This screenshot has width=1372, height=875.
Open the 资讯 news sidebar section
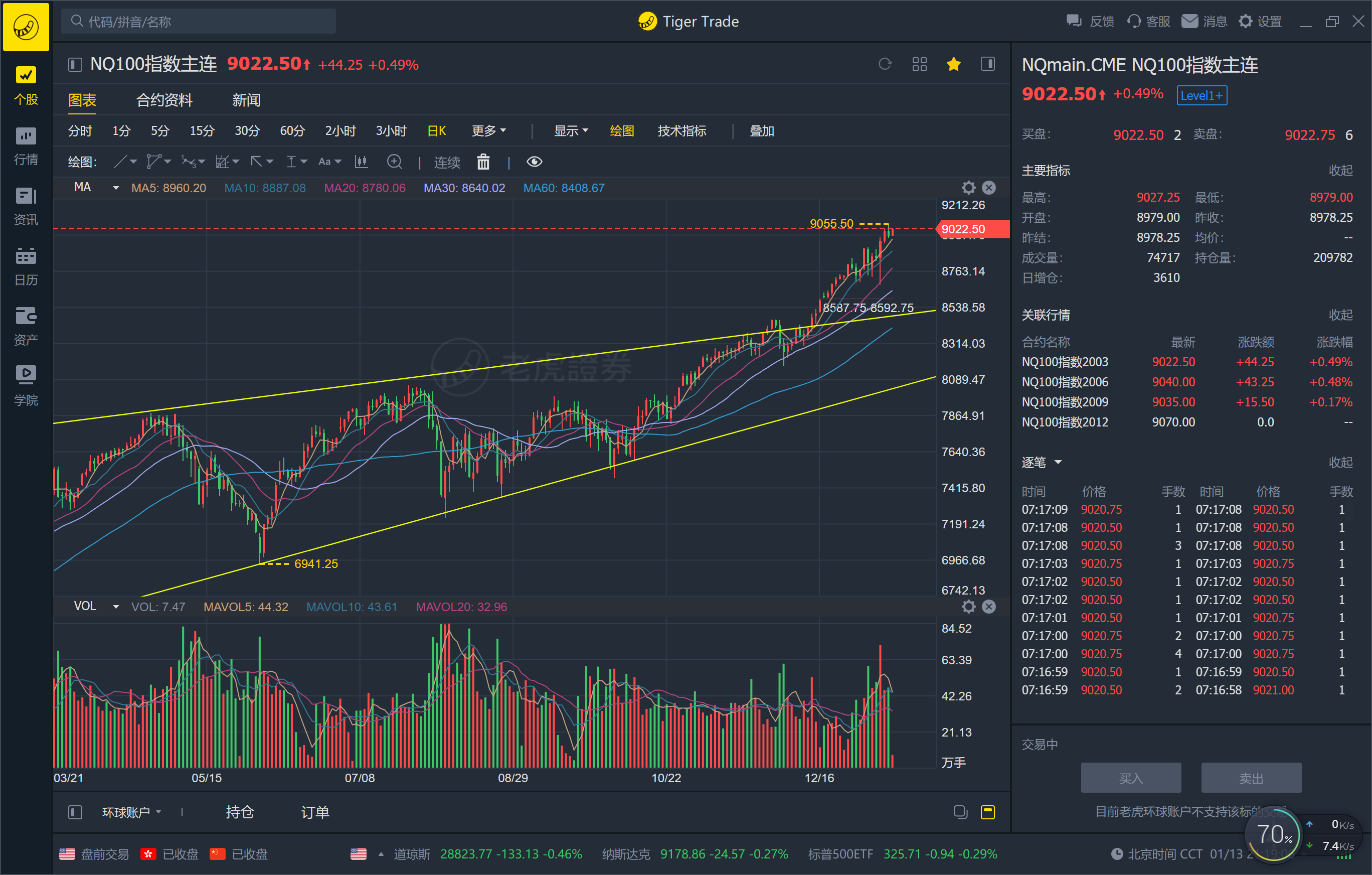click(x=26, y=206)
